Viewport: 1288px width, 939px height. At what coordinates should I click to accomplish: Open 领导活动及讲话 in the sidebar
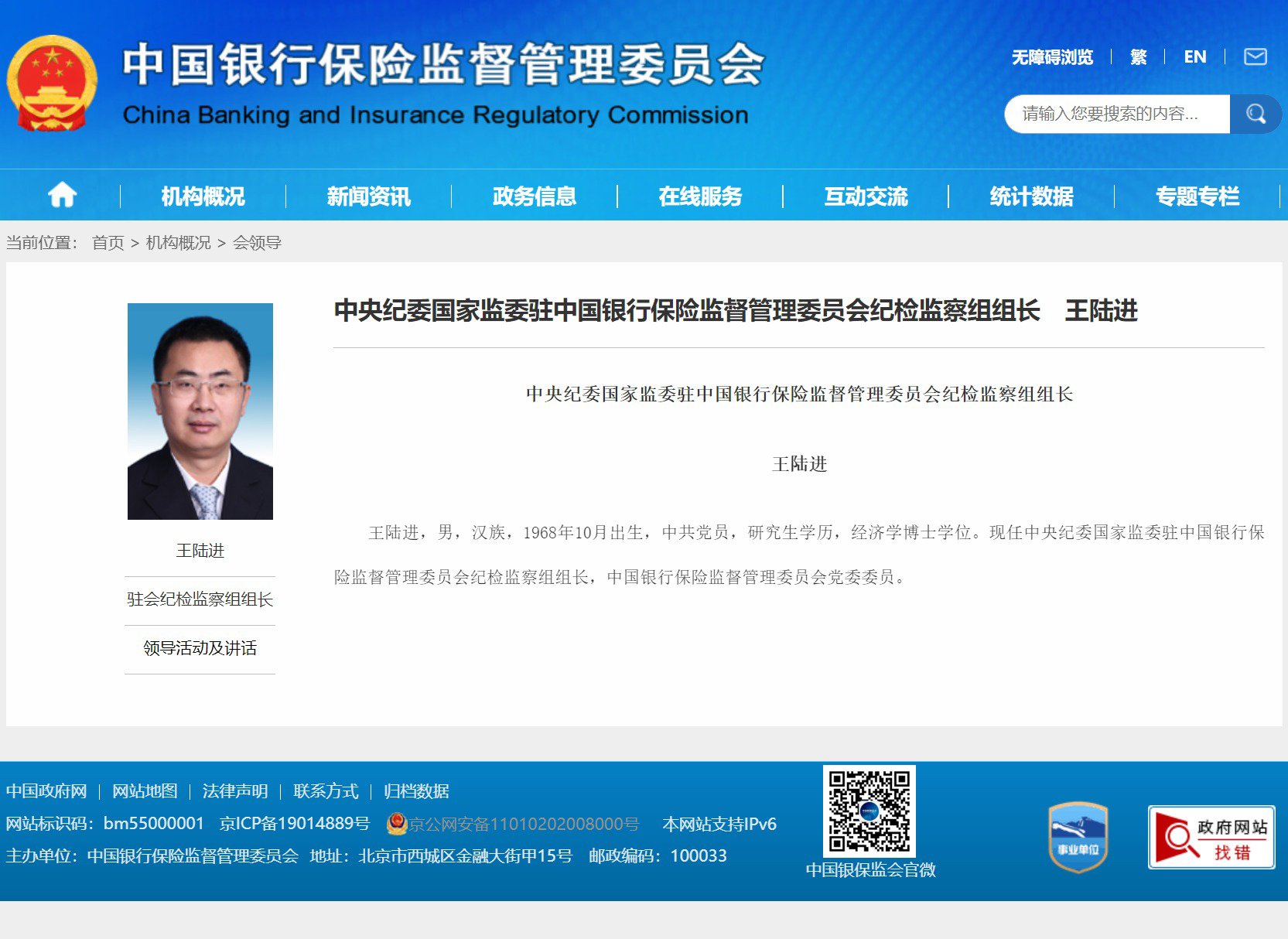pyautogui.click(x=200, y=650)
